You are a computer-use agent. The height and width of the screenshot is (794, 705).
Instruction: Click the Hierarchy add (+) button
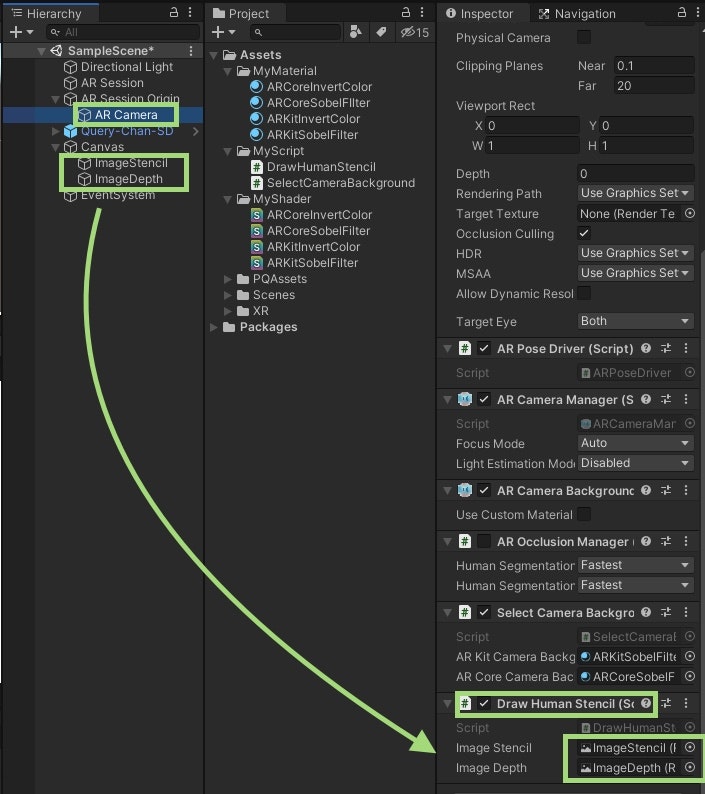point(21,32)
